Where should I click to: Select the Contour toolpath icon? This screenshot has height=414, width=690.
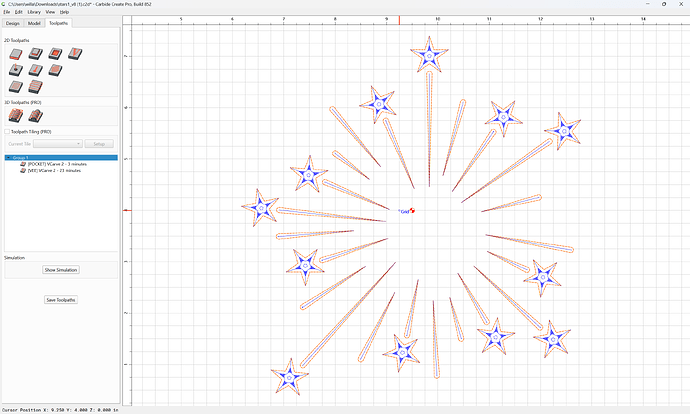point(16,54)
